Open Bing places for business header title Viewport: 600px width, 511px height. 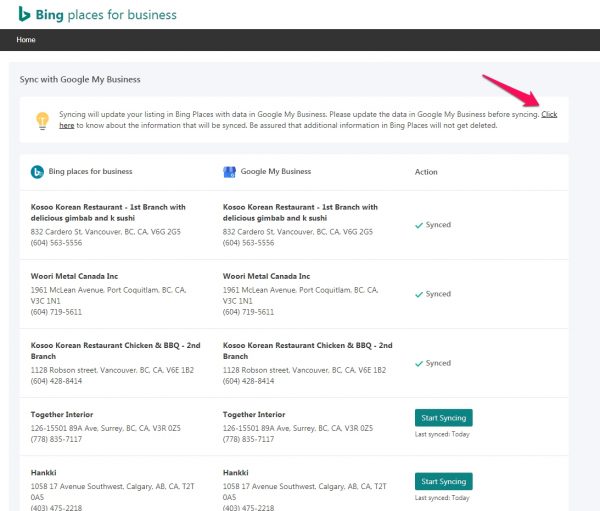[106, 15]
